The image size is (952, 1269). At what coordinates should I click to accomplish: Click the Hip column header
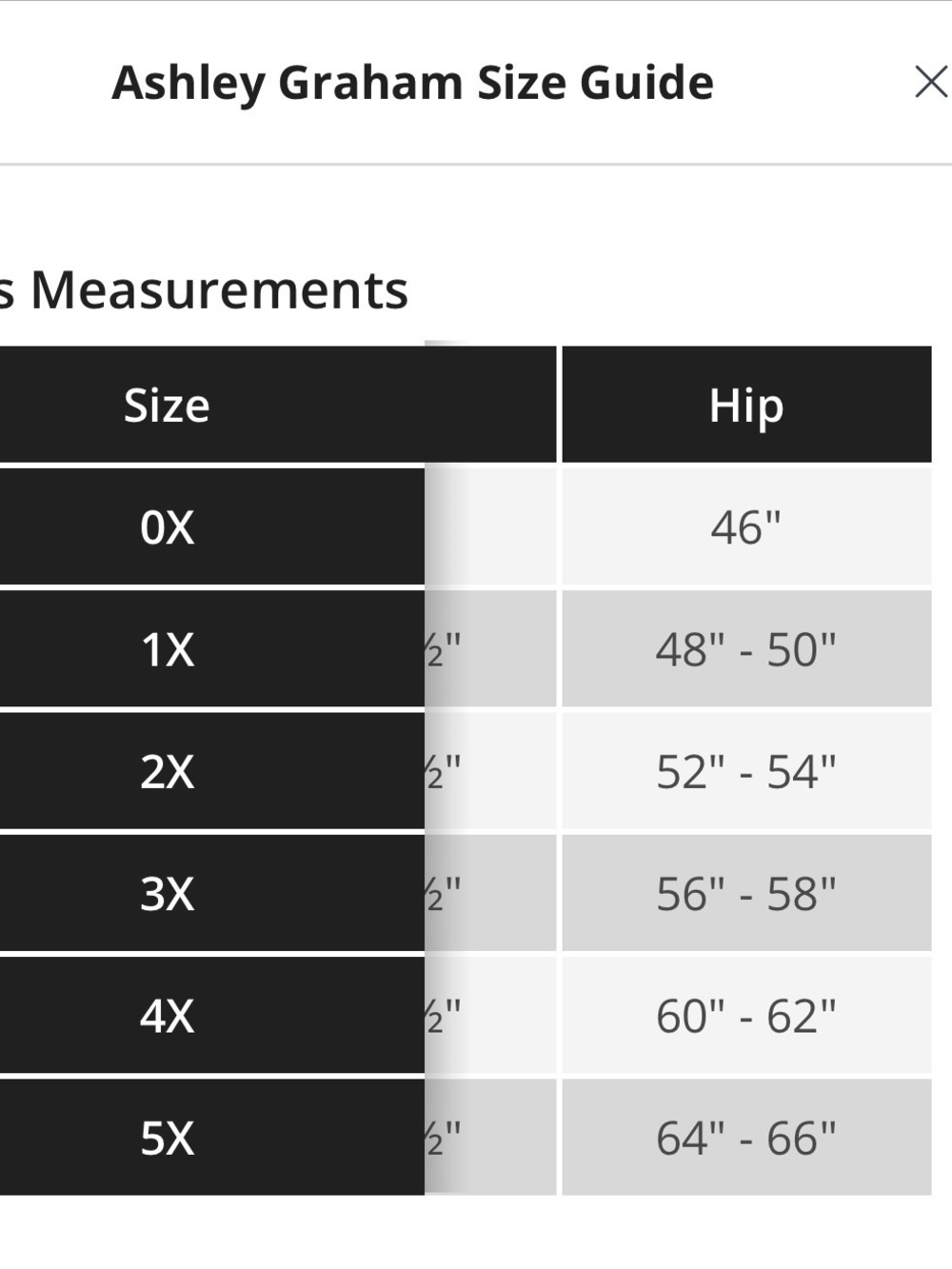(x=746, y=405)
